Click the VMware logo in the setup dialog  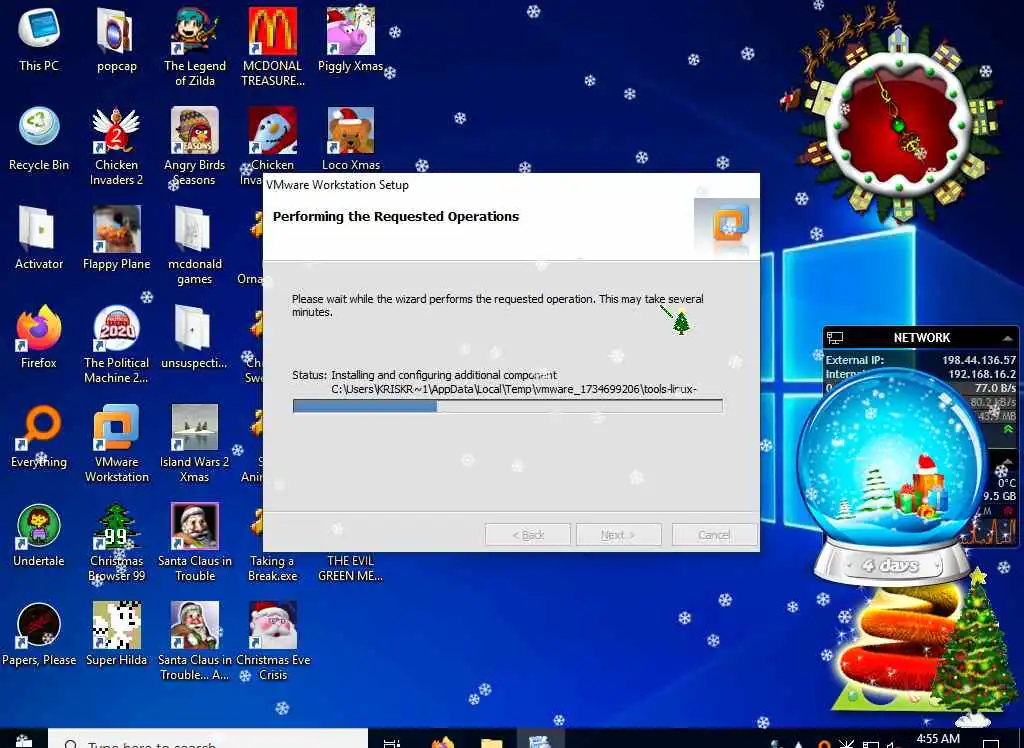(726, 225)
